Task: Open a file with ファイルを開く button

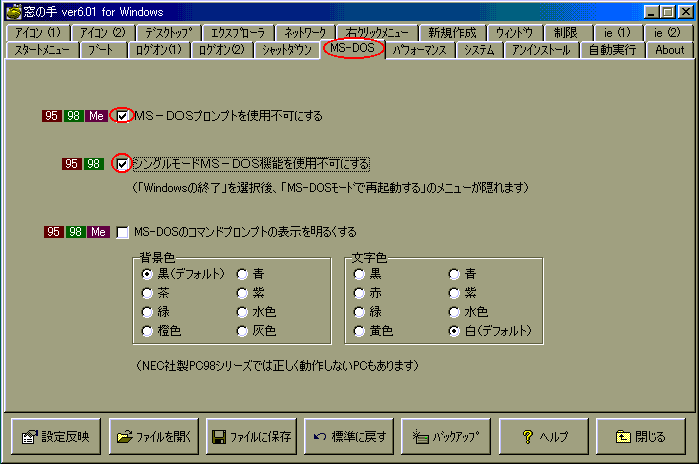Action: [154, 436]
